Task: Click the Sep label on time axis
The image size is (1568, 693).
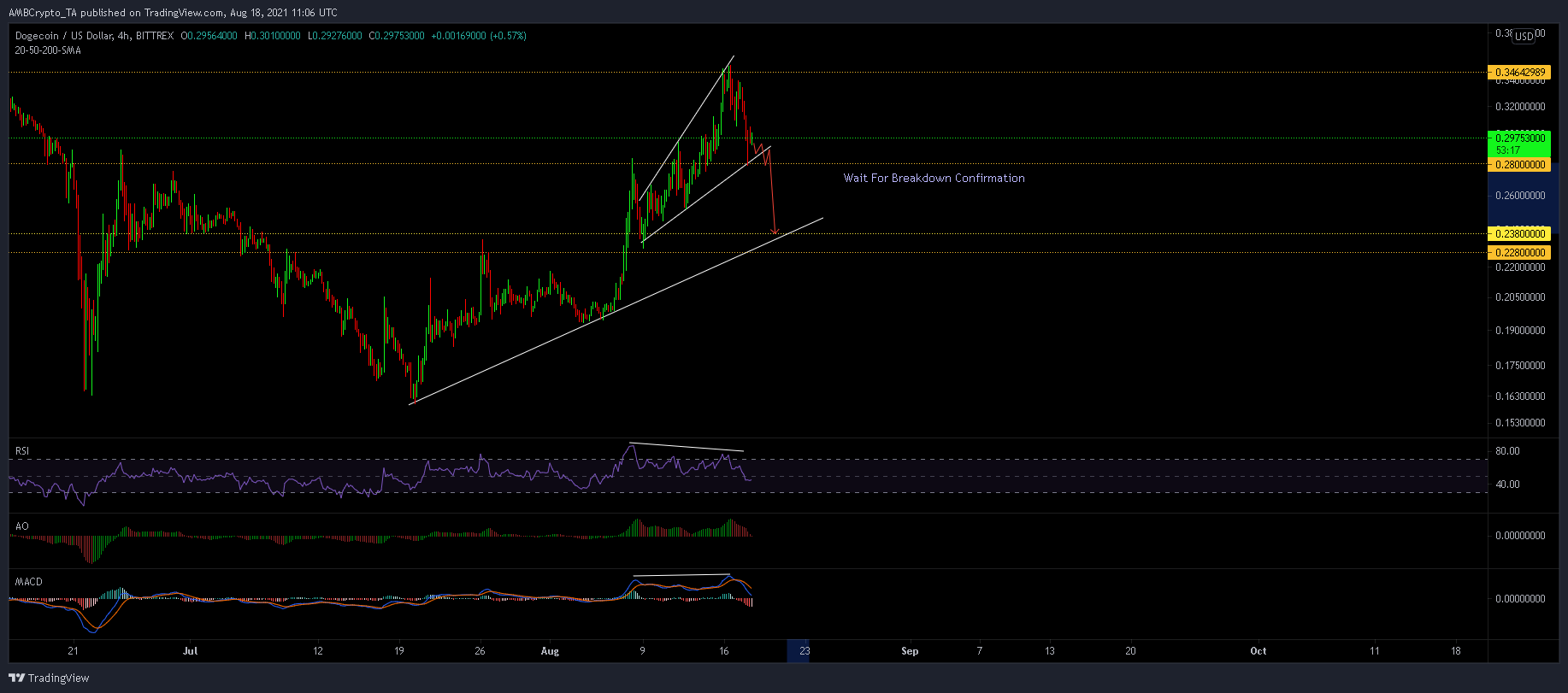Action: (x=910, y=651)
